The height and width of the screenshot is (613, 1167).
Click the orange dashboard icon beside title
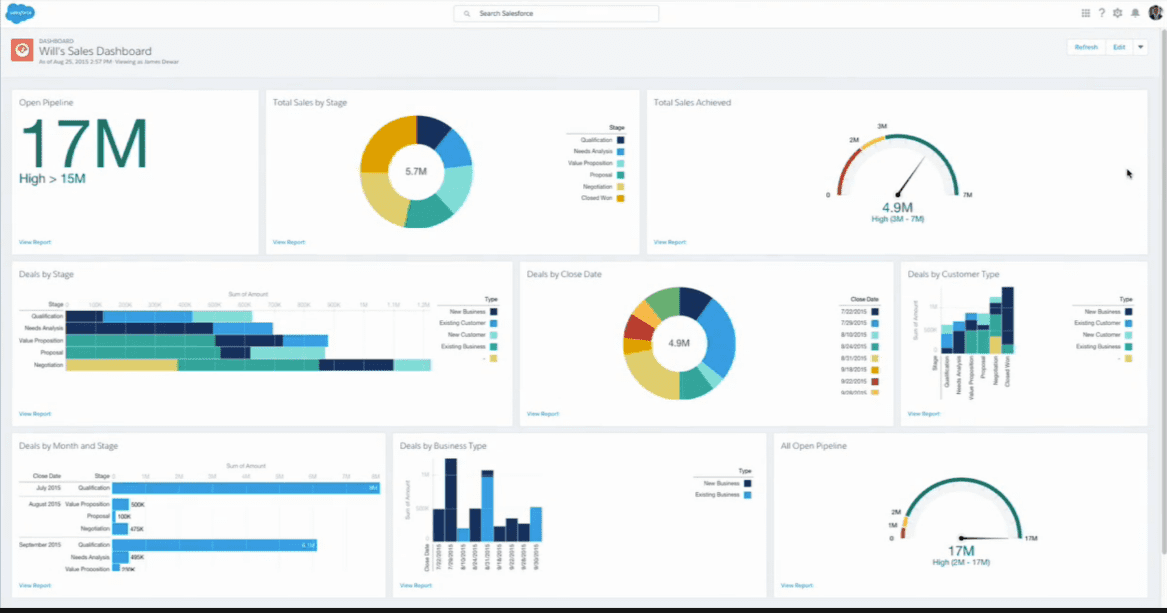[22, 50]
